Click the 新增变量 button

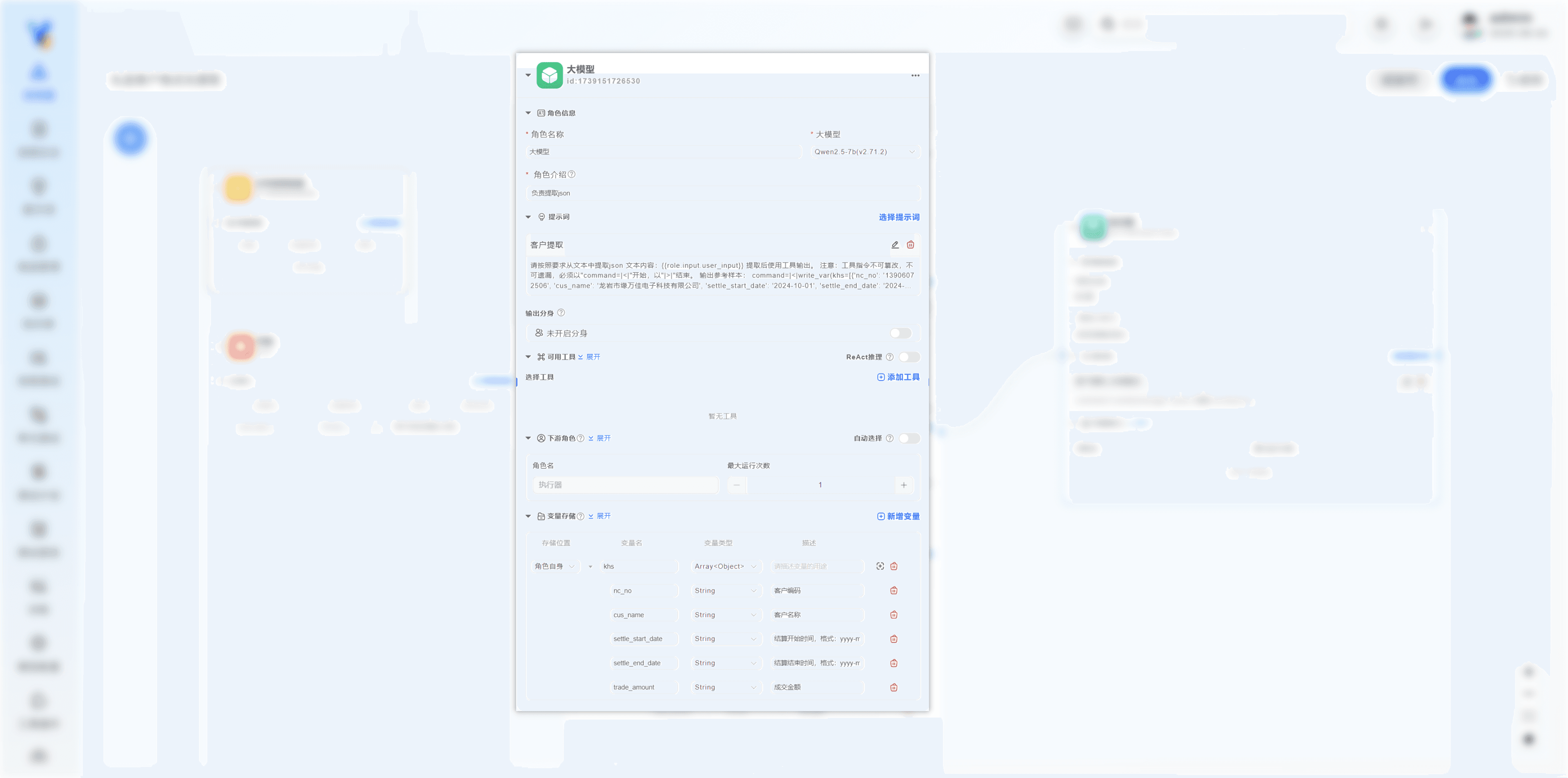898,516
